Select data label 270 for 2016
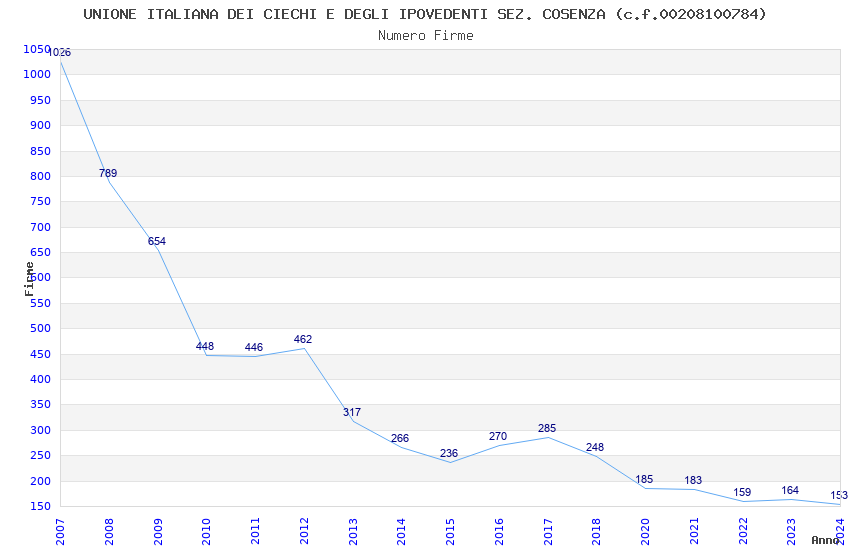850x550 pixels. [498, 436]
